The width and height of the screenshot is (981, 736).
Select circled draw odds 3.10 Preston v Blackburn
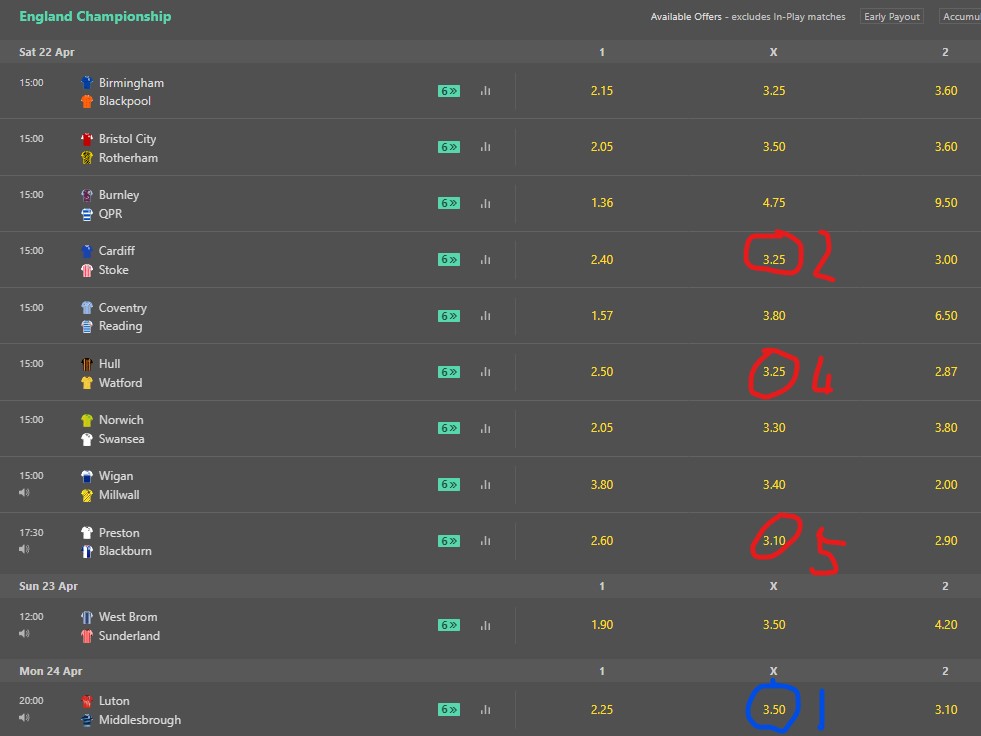coord(774,541)
